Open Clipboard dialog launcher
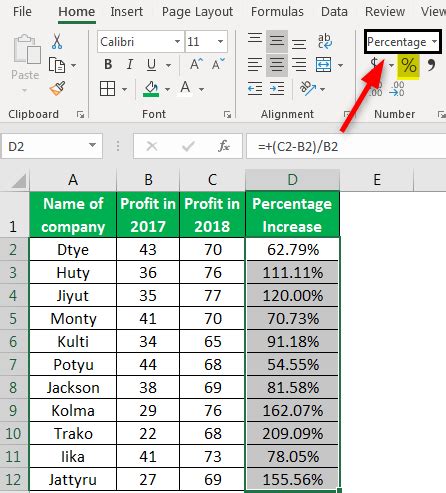Viewport: 446px width, 493px height. [80, 115]
